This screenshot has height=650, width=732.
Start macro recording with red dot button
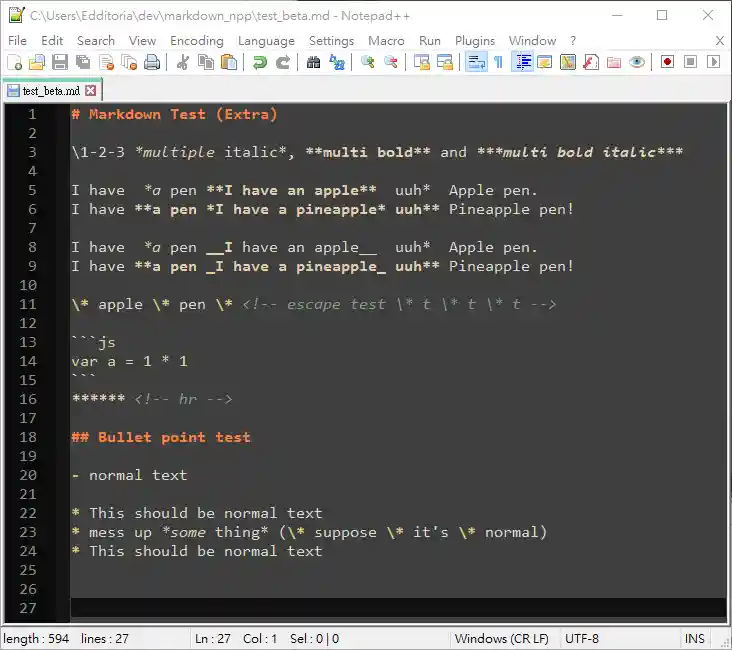pos(667,62)
